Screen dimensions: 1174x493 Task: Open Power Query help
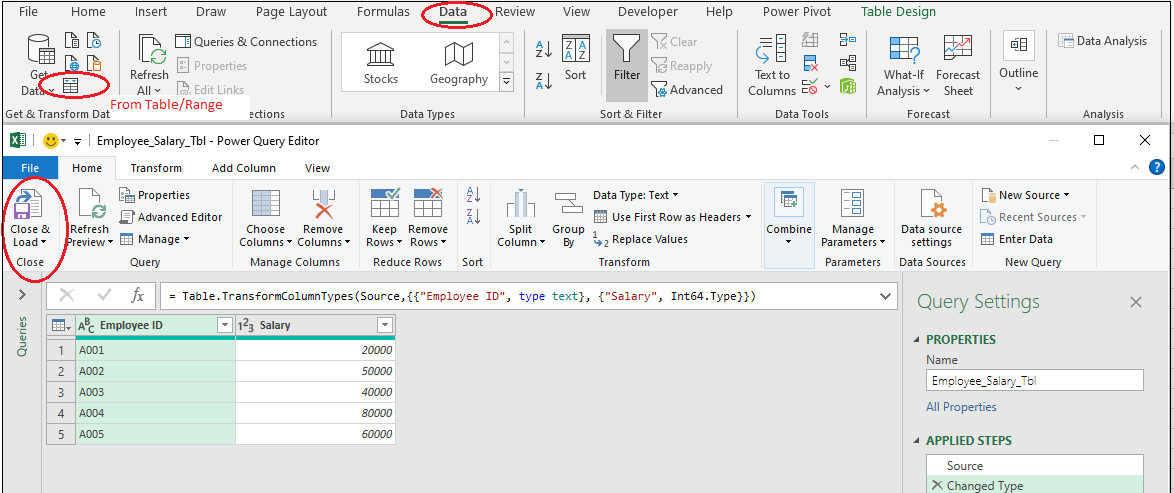[1157, 167]
